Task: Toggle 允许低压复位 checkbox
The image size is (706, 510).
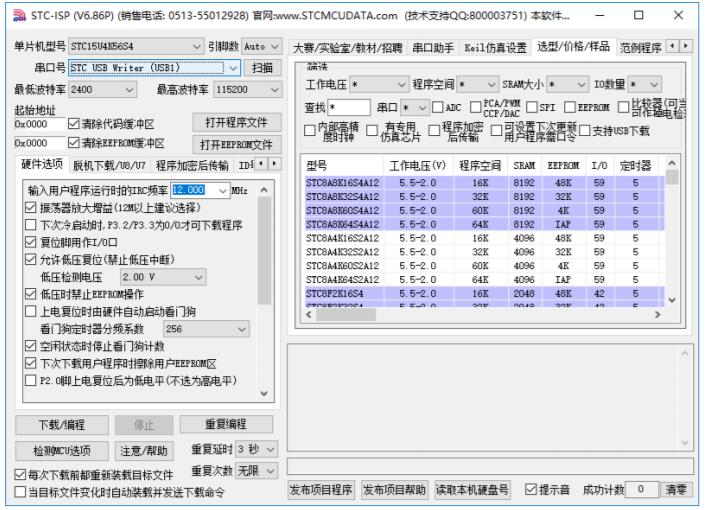Action: 30,259
